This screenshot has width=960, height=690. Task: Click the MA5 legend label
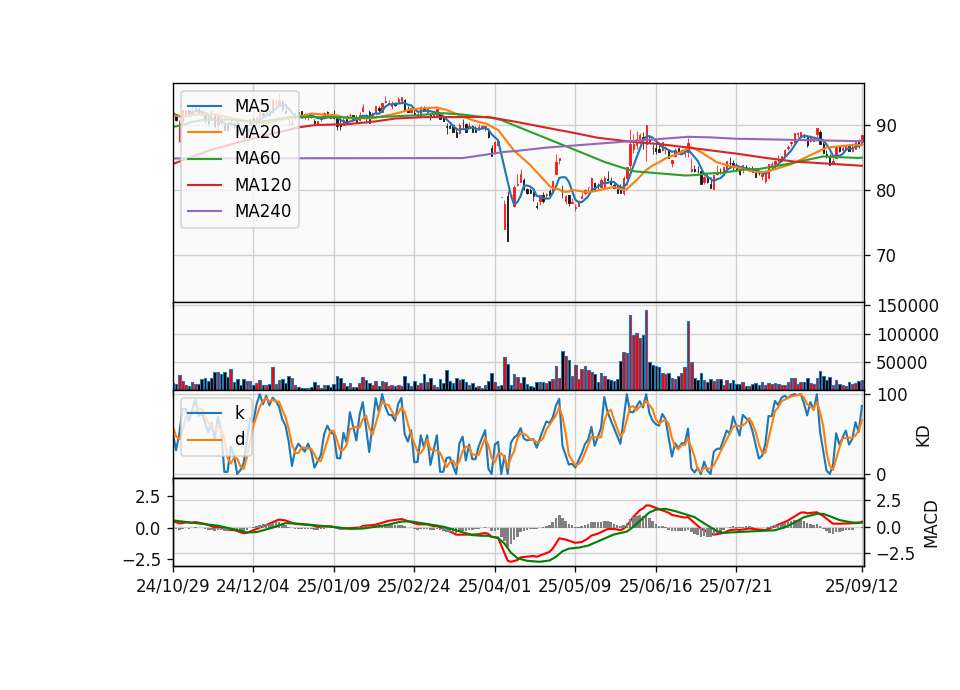(252, 106)
